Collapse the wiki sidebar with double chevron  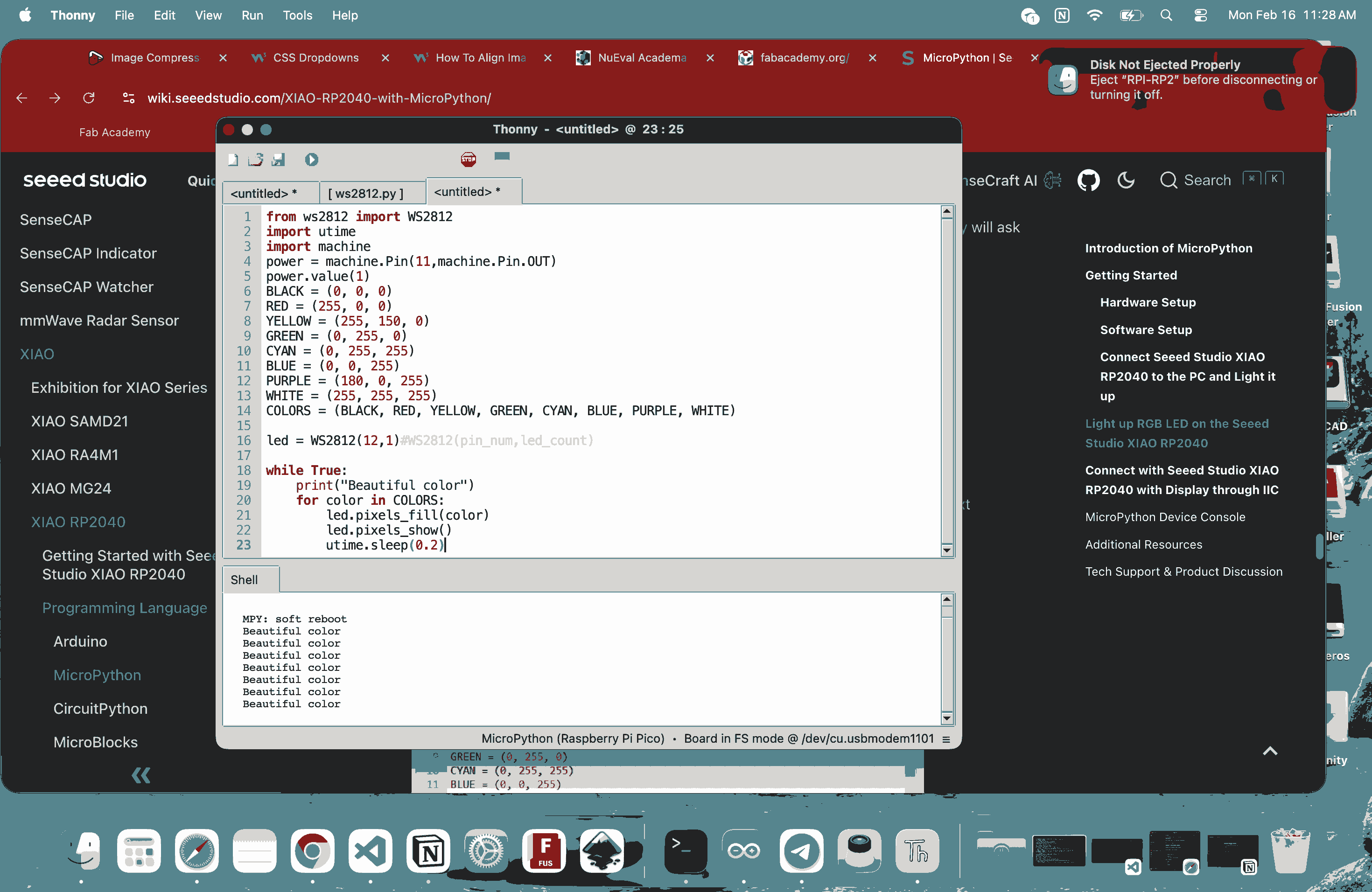click(x=140, y=775)
